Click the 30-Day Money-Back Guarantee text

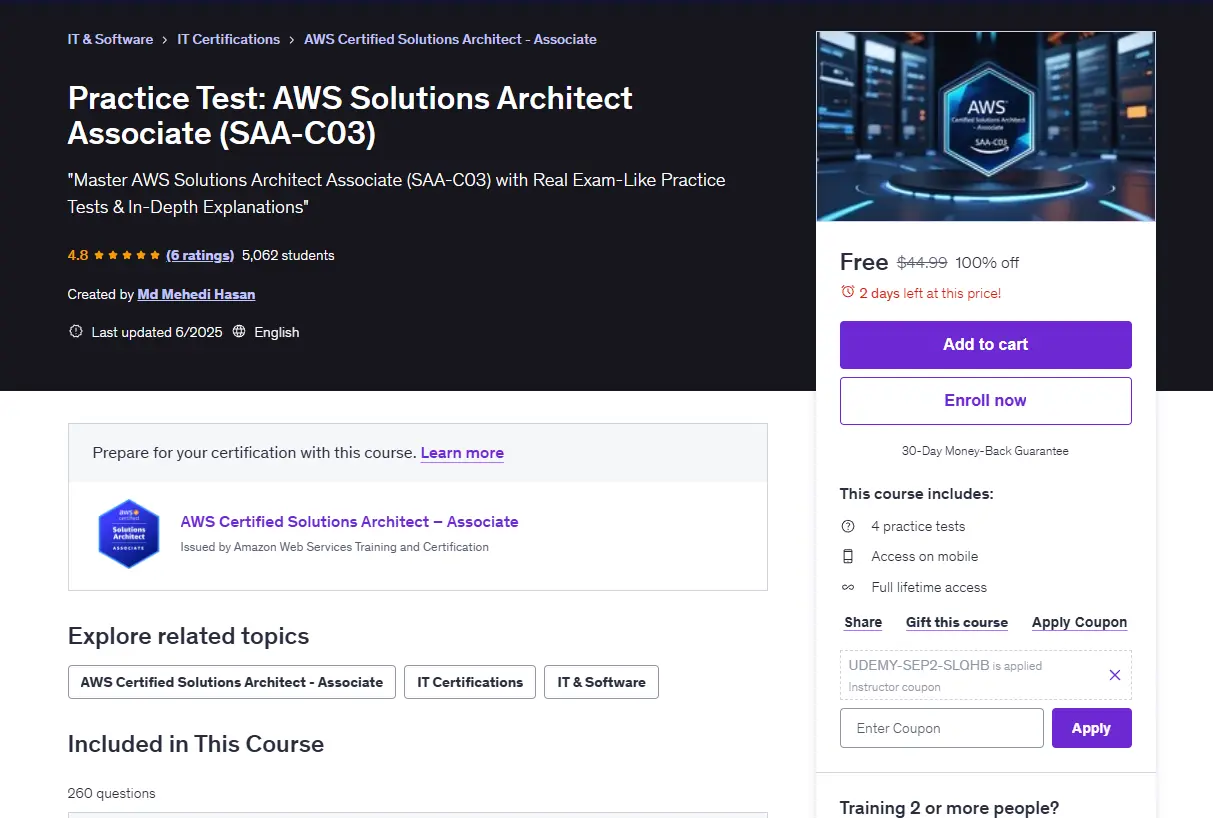click(x=985, y=451)
